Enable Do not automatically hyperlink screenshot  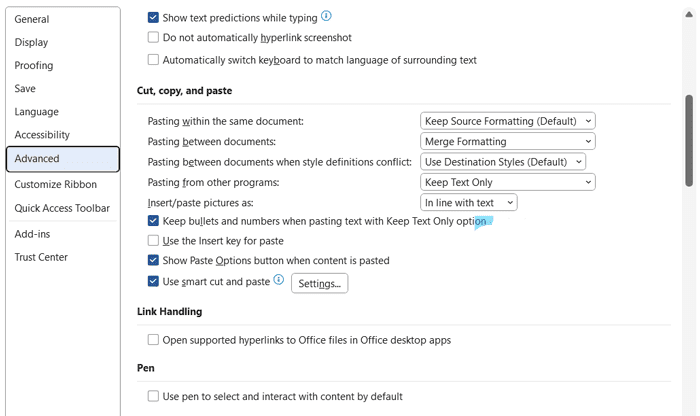point(153,38)
